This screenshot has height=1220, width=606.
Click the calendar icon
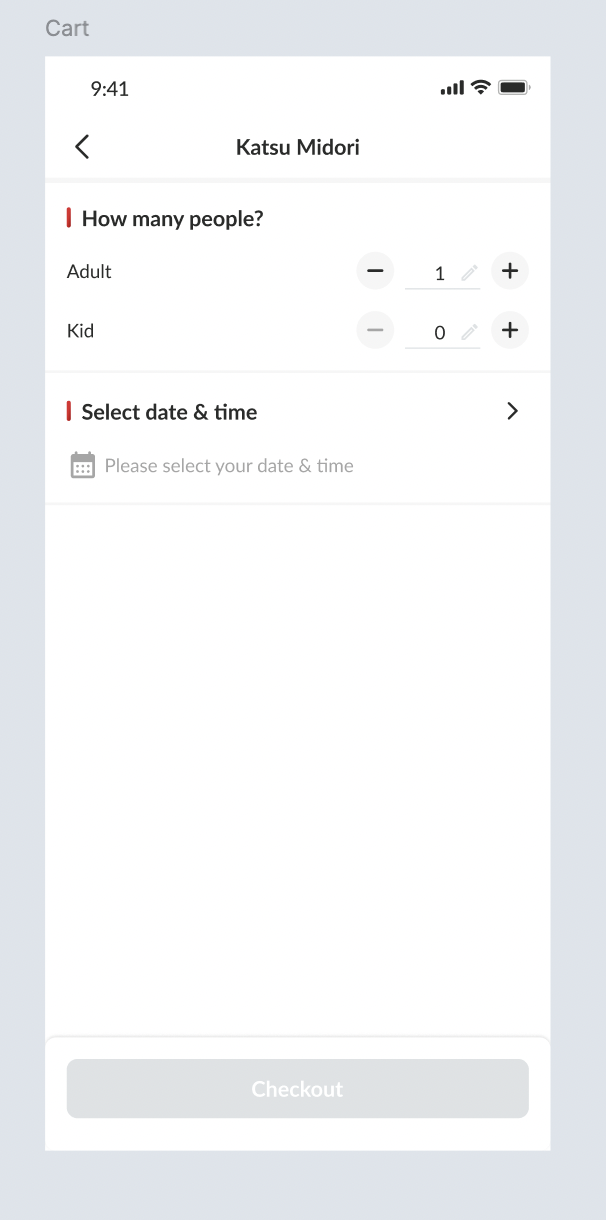[83, 465]
